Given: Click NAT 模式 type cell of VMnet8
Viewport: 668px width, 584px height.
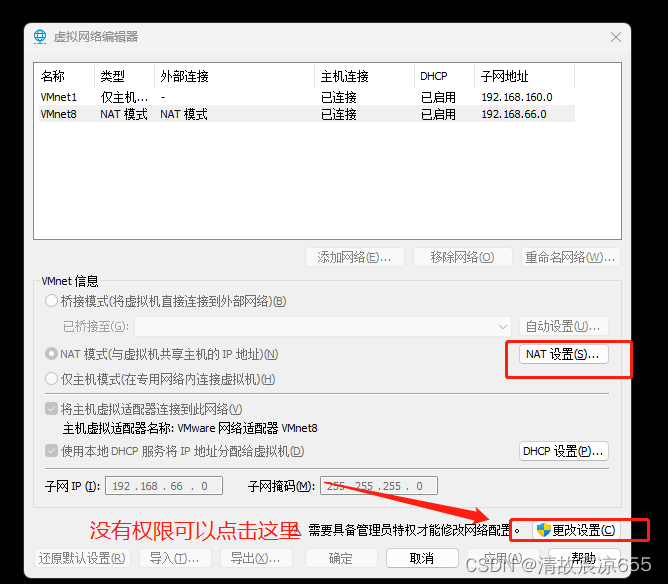Looking at the screenshot, I should 124,114.
